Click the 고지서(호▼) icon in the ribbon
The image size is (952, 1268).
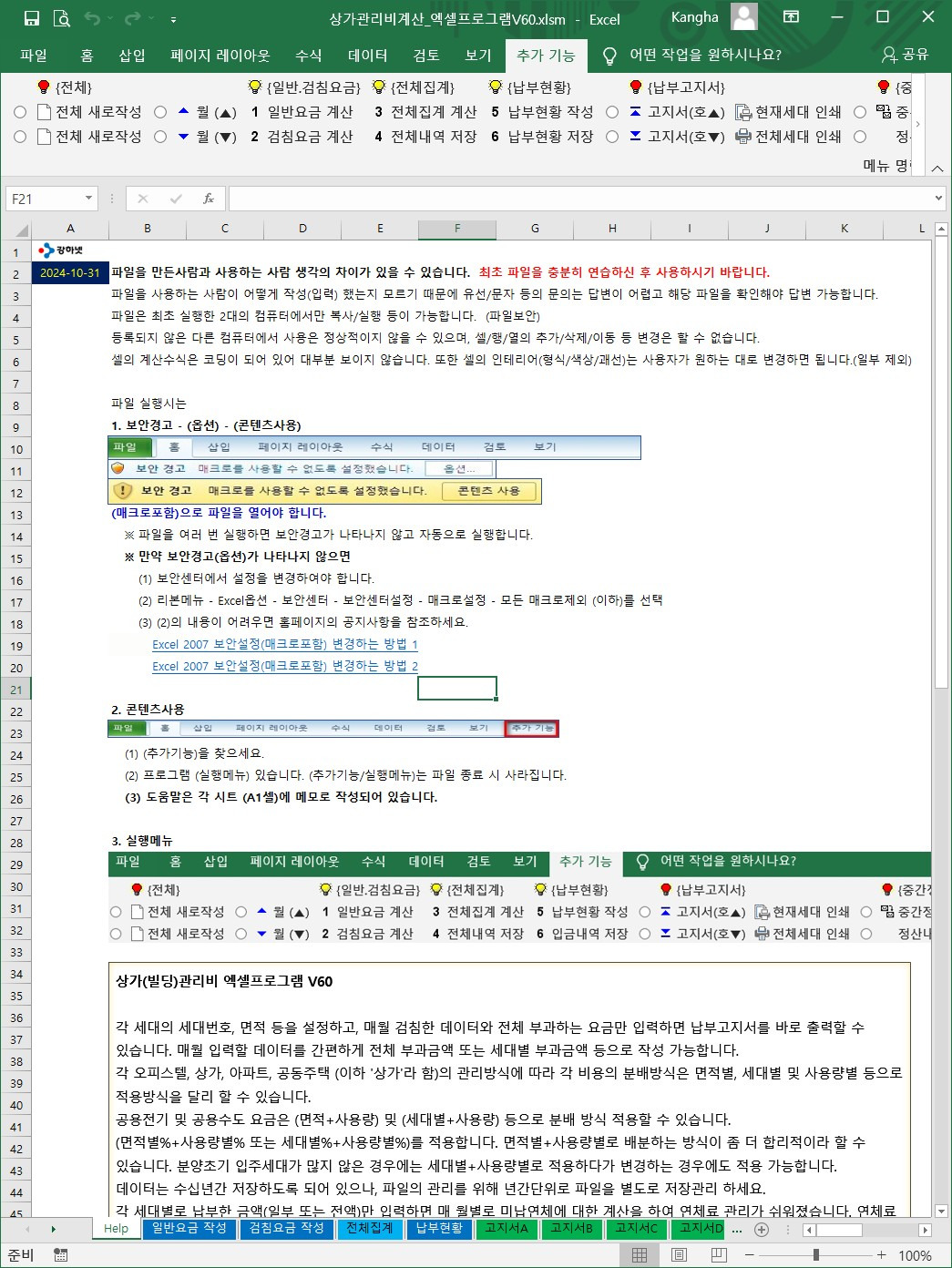635,137
